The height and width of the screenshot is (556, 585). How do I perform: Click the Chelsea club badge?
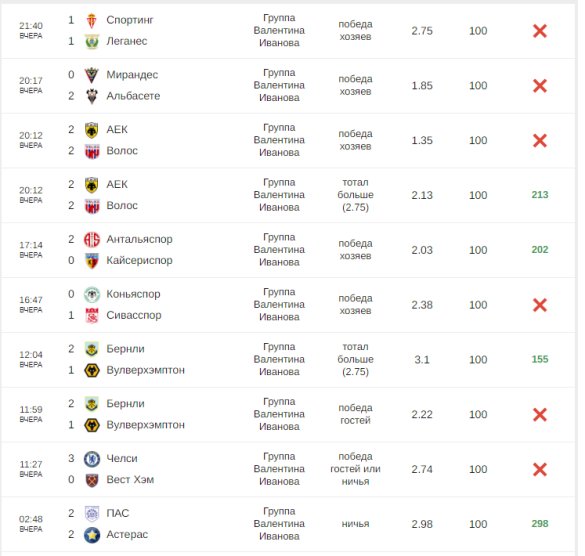(x=92, y=459)
